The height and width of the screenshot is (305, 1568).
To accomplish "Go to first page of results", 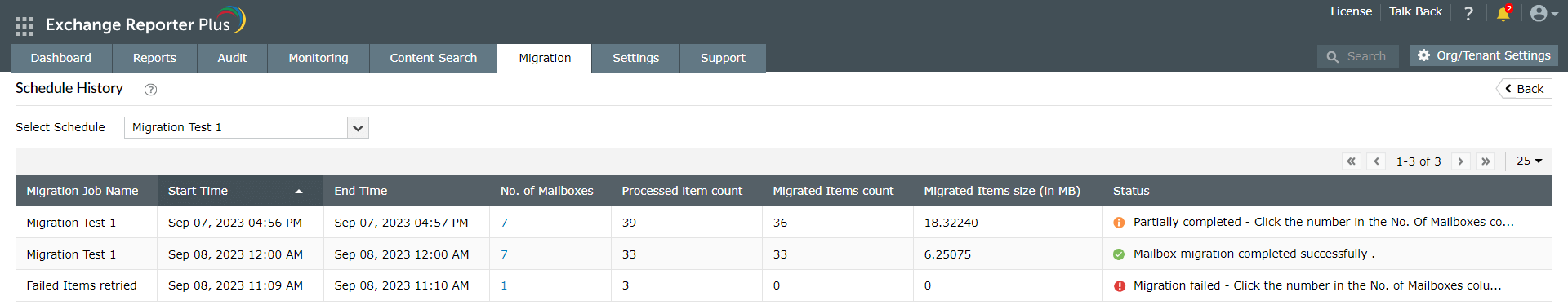I will [1352, 161].
